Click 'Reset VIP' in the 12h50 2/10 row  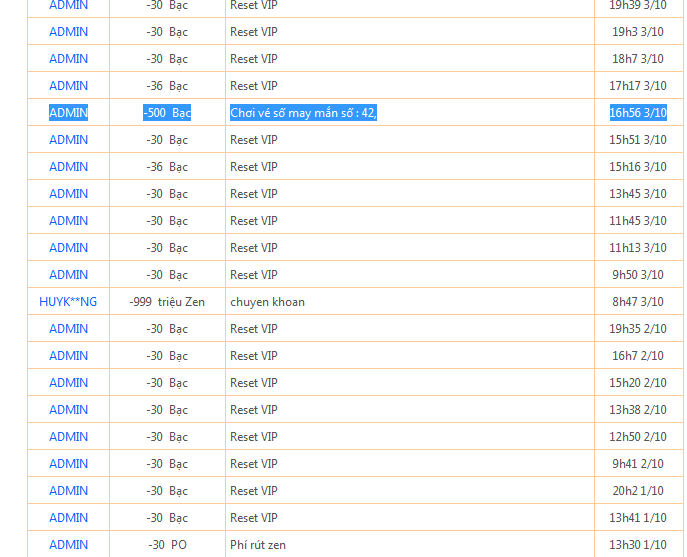(254, 437)
